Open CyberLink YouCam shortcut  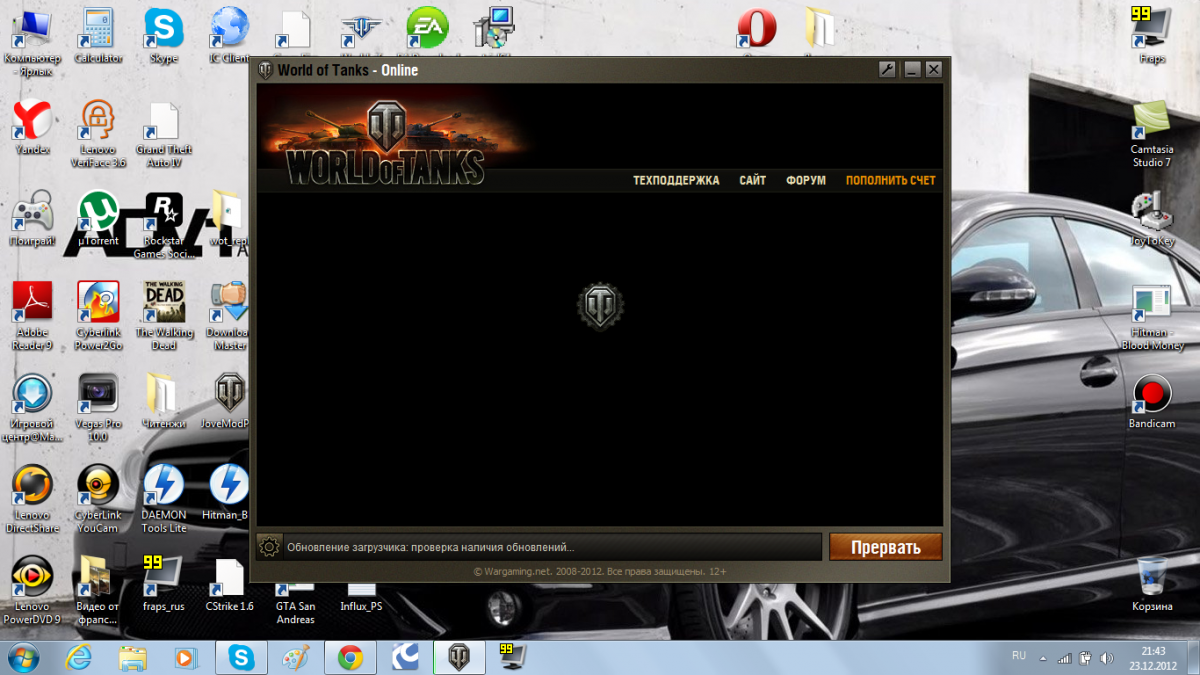98,498
